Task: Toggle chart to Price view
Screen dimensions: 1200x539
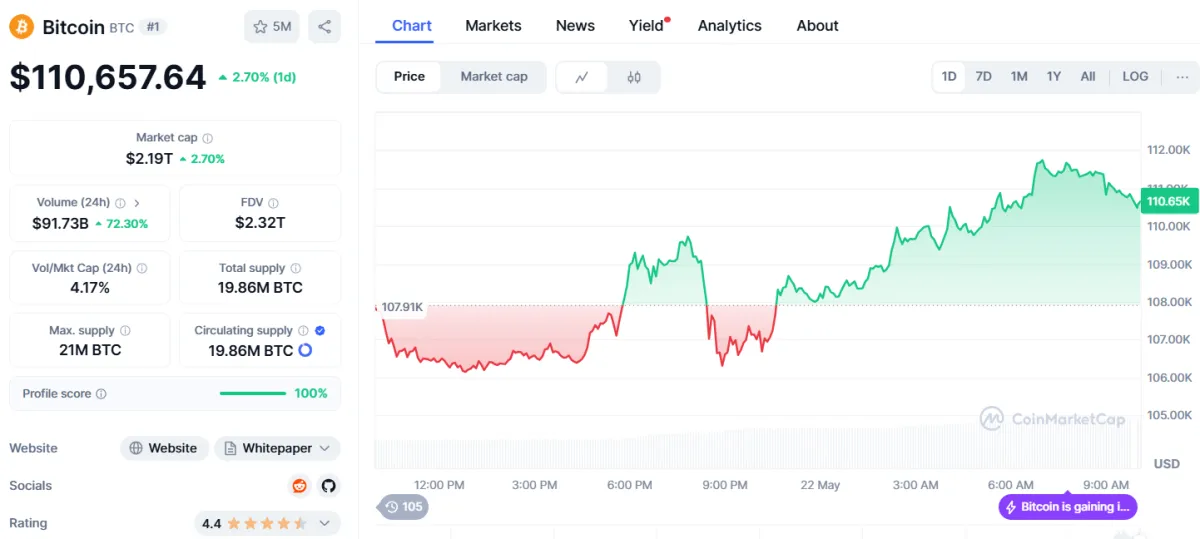Action: (x=409, y=77)
